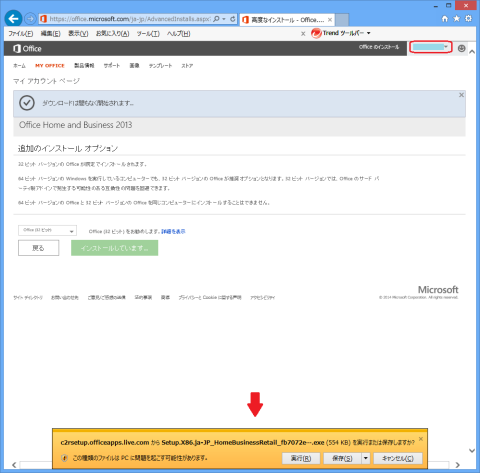The width and height of the screenshot is (480, 473).
Task: Click the Office のインストール header link
Action: (379, 47)
